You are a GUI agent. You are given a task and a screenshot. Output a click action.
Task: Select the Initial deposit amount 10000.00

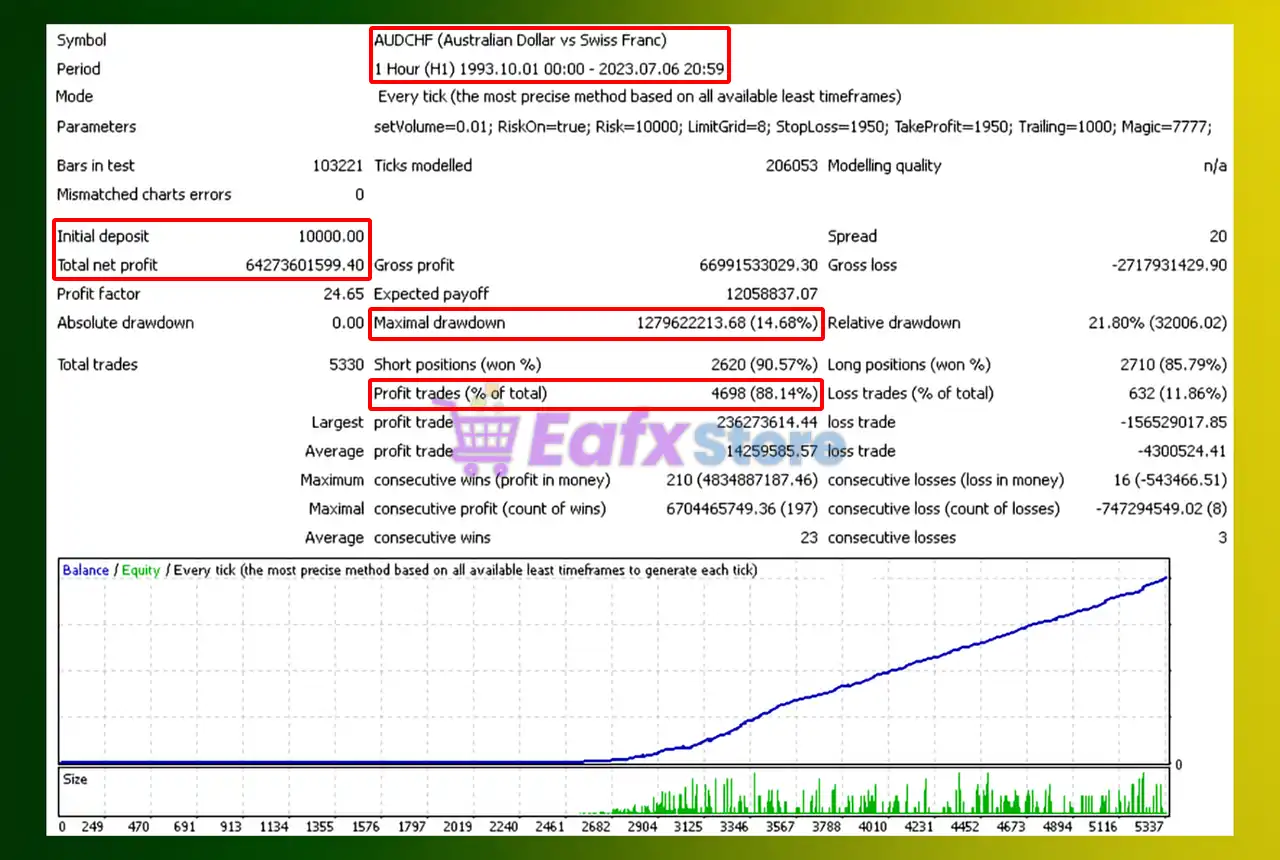[330, 236]
